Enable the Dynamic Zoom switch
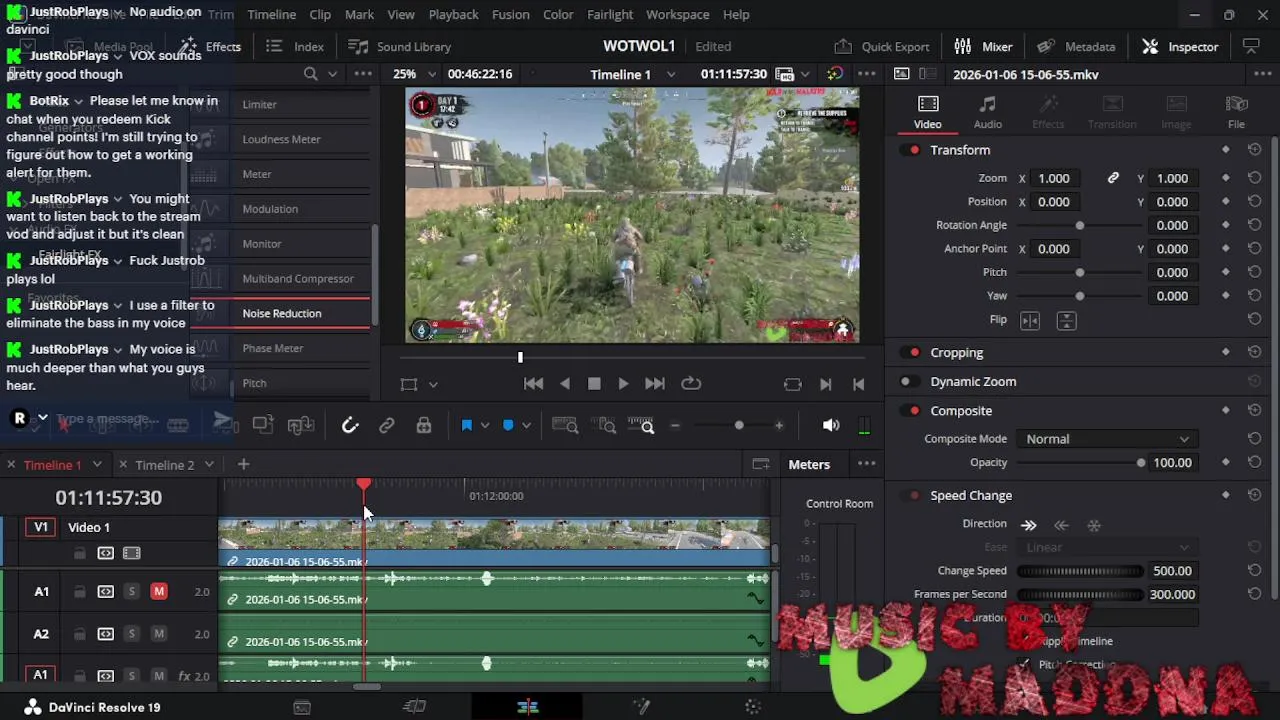Viewport: 1280px width, 720px height. click(909, 382)
